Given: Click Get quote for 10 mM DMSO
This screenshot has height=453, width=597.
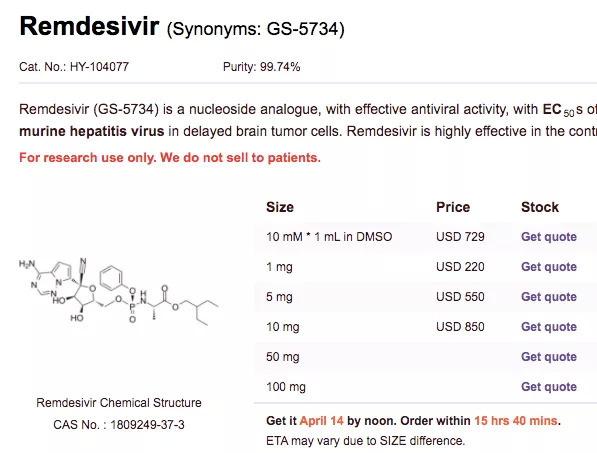Looking at the screenshot, I should (549, 237).
